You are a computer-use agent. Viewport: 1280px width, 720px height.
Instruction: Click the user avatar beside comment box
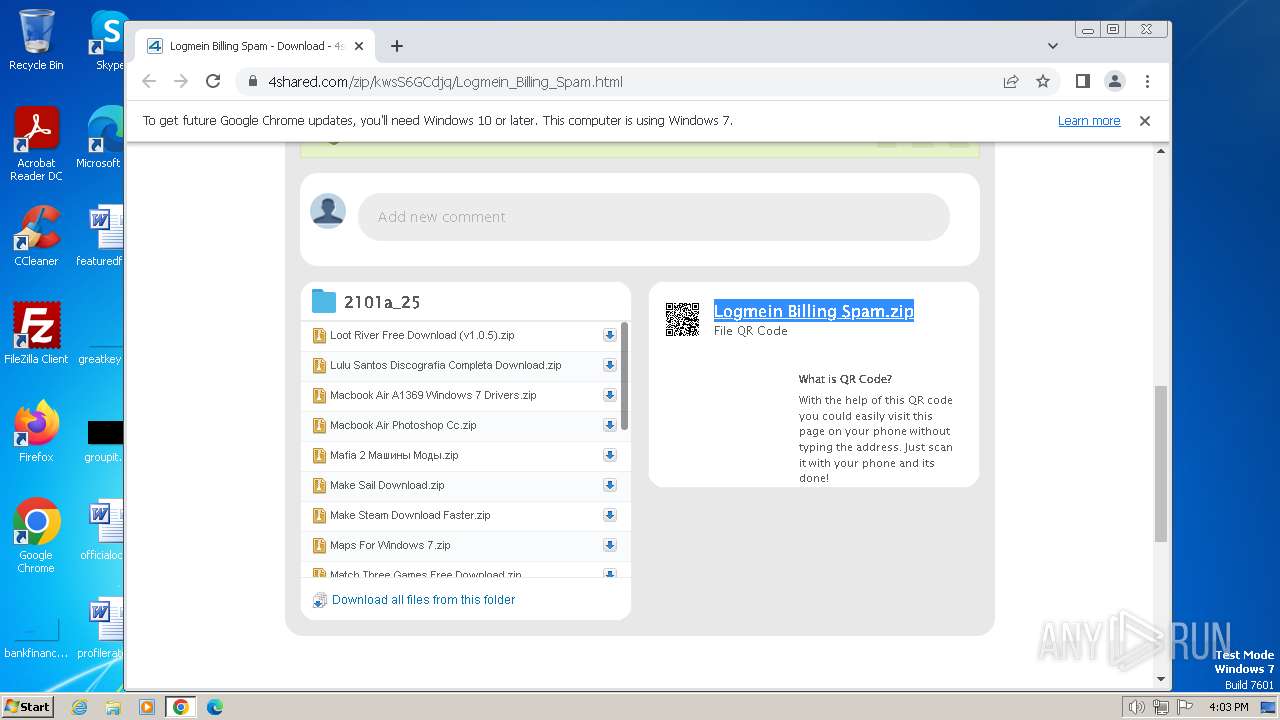(328, 211)
